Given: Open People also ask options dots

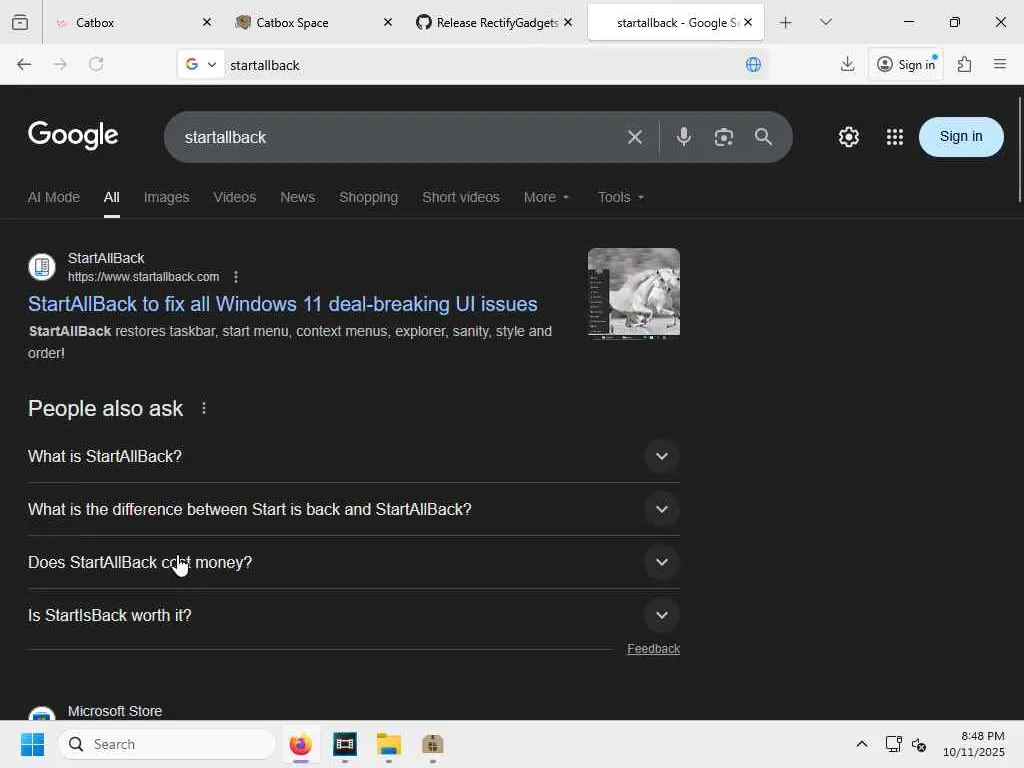Looking at the screenshot, I should point(204,408).
